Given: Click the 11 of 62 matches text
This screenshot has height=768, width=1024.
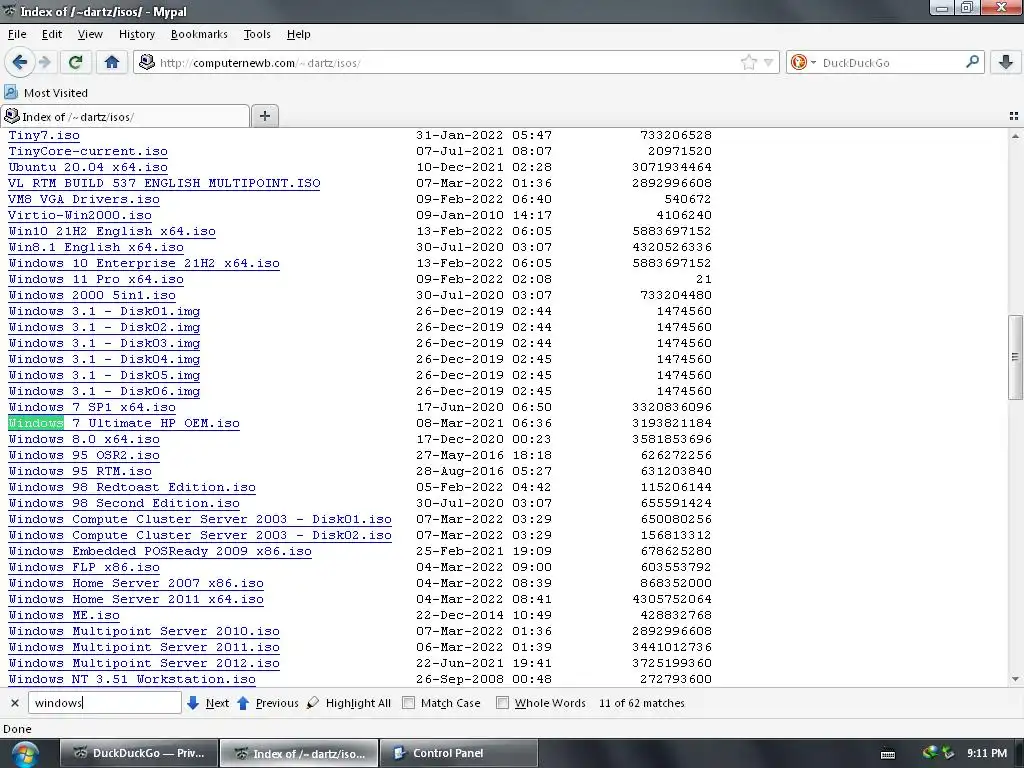Looking at the screenshot, I should pyautogui.click(x=641, y=703).
